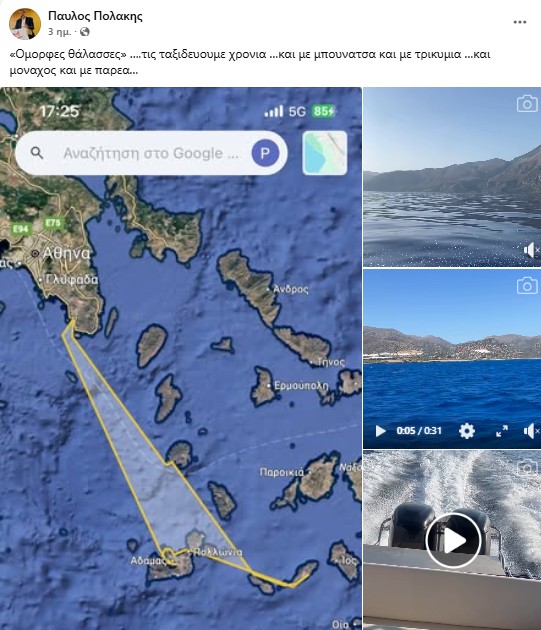Click camera icon on top video thumbnail
Viewport: 541px width, 630px height.
(x=527, y=104)
